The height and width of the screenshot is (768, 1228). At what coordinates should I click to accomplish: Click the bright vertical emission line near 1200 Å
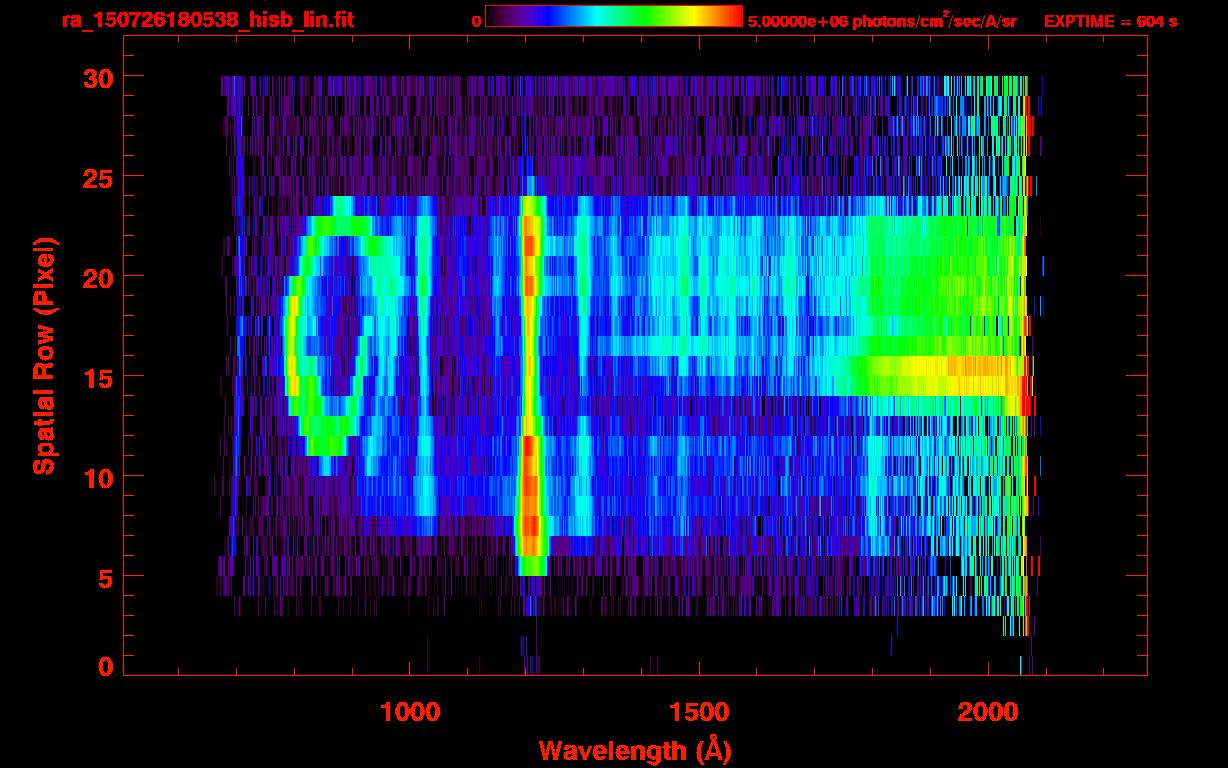point(531,380)
